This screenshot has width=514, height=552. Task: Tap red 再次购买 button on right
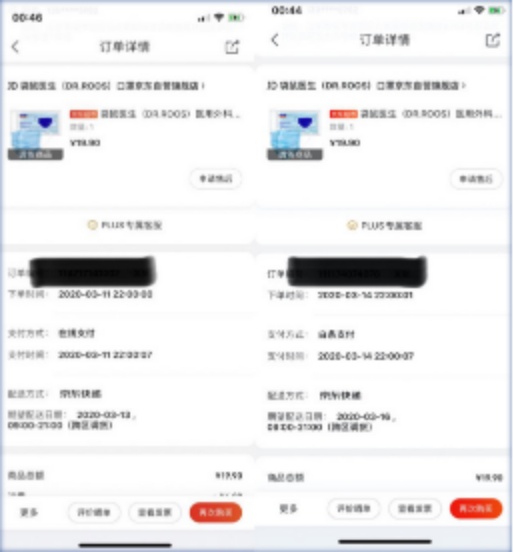click(x=476, y=508)
